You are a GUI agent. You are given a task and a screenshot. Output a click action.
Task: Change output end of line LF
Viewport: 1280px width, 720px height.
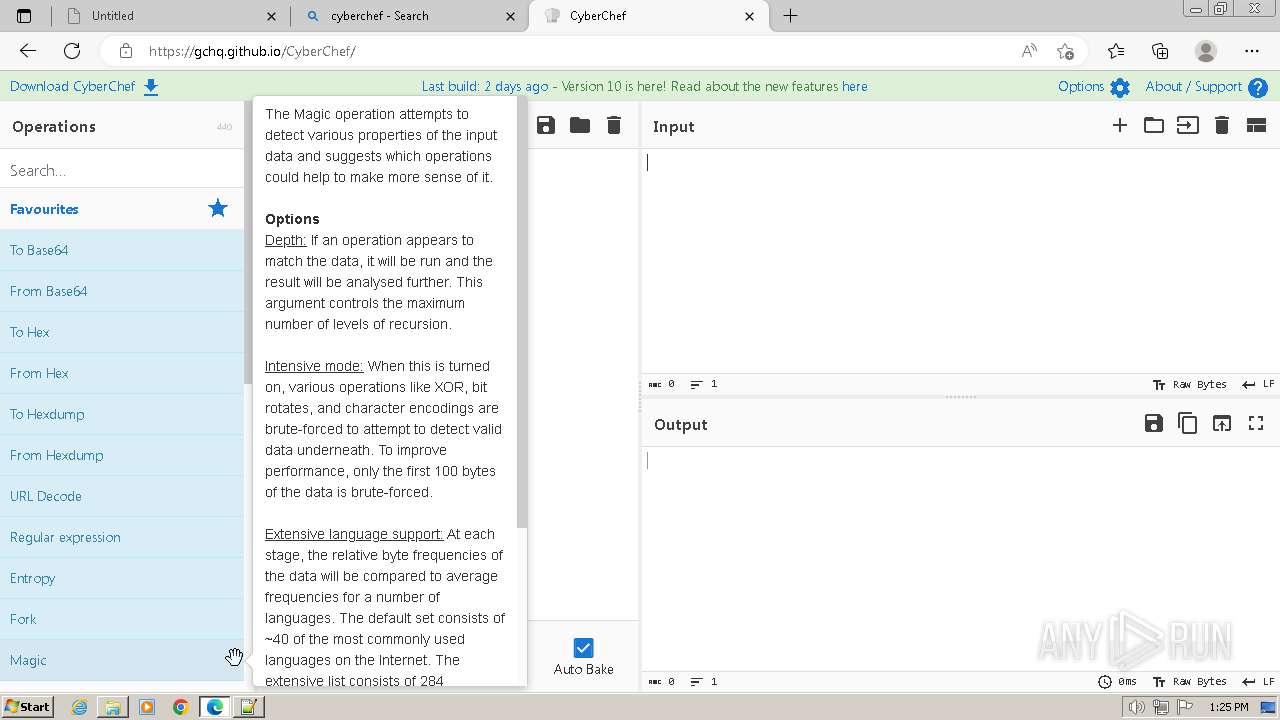(x=1258, y=681)
